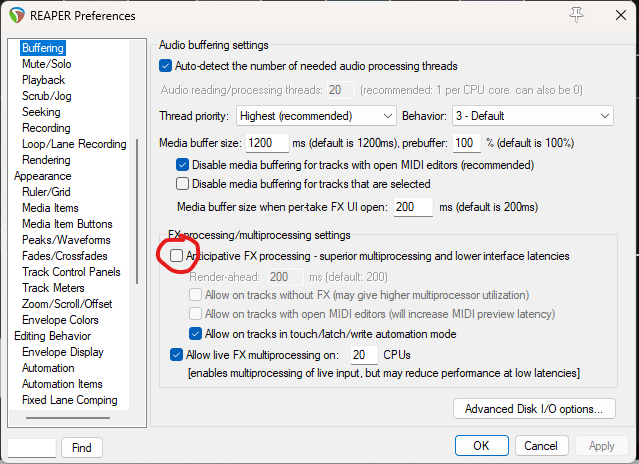Enable disabling media buffering for selected tracks
Viewport: 639px width, 464px height.
(x=182, y=184)
